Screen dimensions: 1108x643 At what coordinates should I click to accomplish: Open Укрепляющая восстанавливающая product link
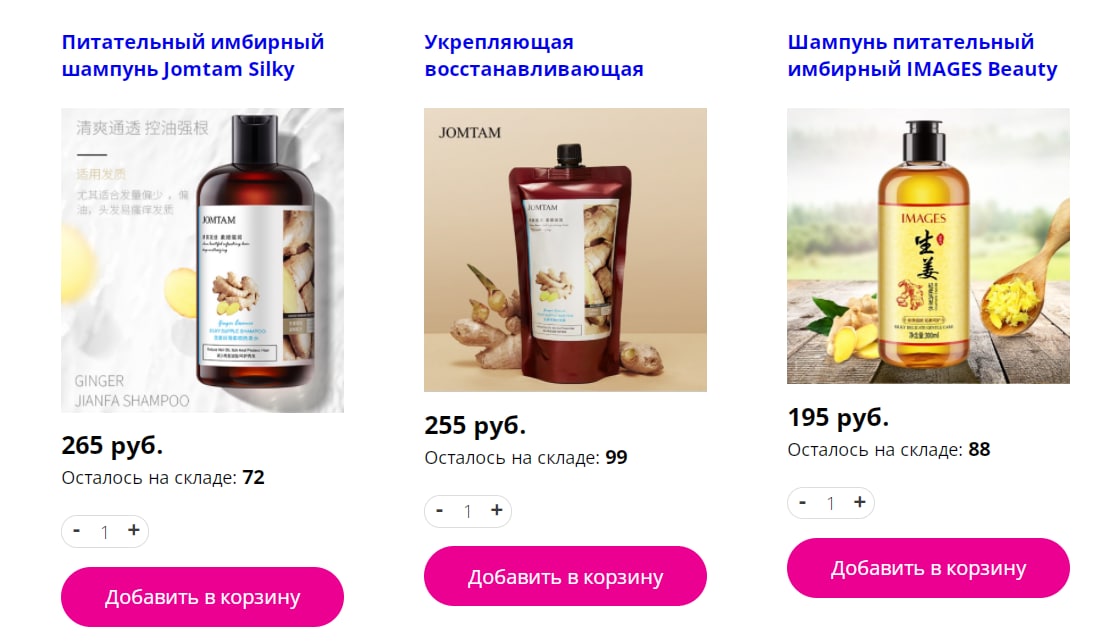click(x=534, y=55)
